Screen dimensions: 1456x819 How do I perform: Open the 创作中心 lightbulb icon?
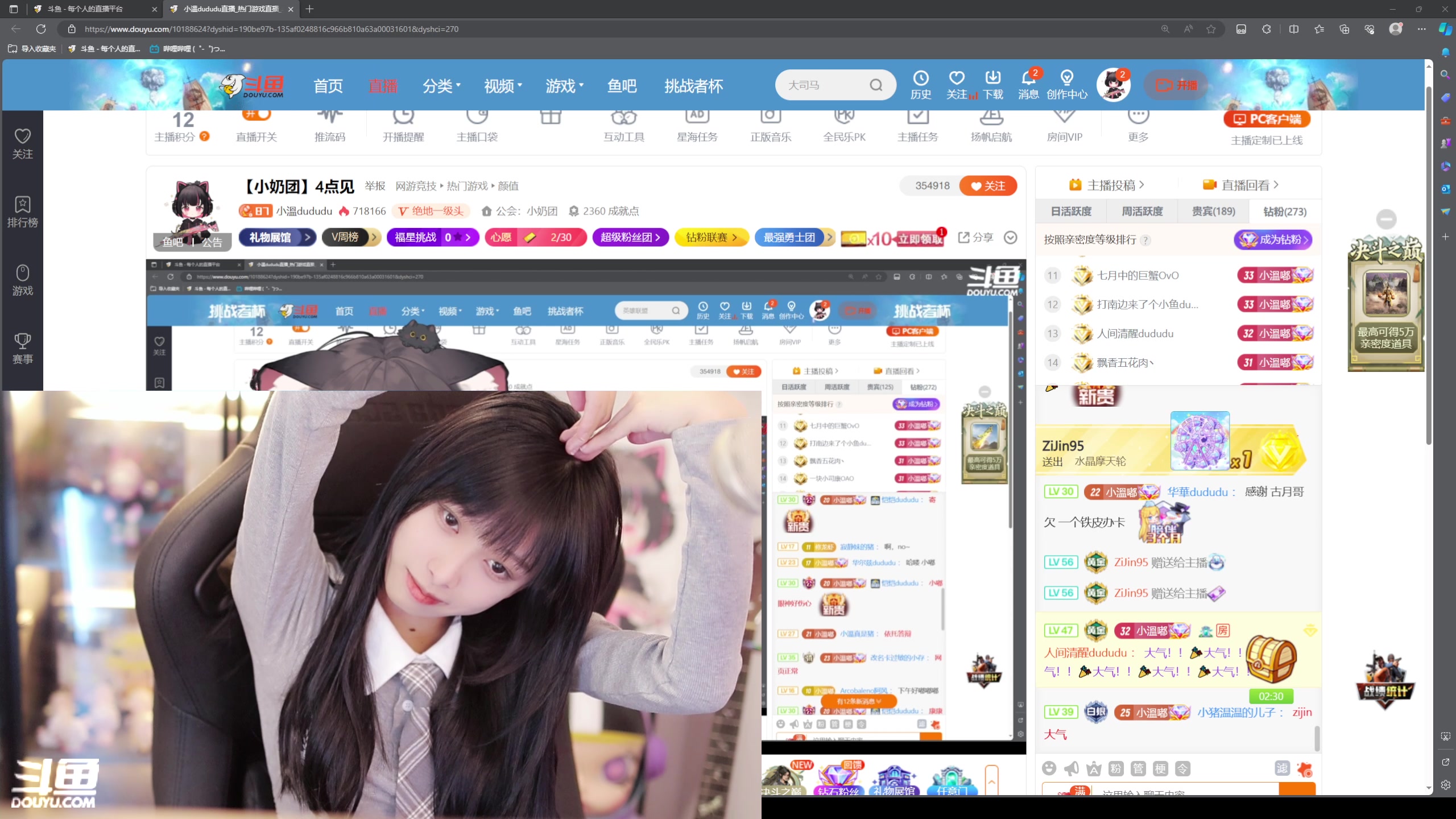click(x=1067, y=85)
